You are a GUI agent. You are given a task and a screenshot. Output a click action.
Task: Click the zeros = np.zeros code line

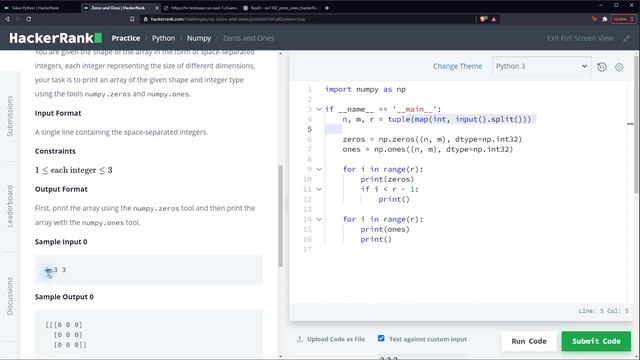432,139
